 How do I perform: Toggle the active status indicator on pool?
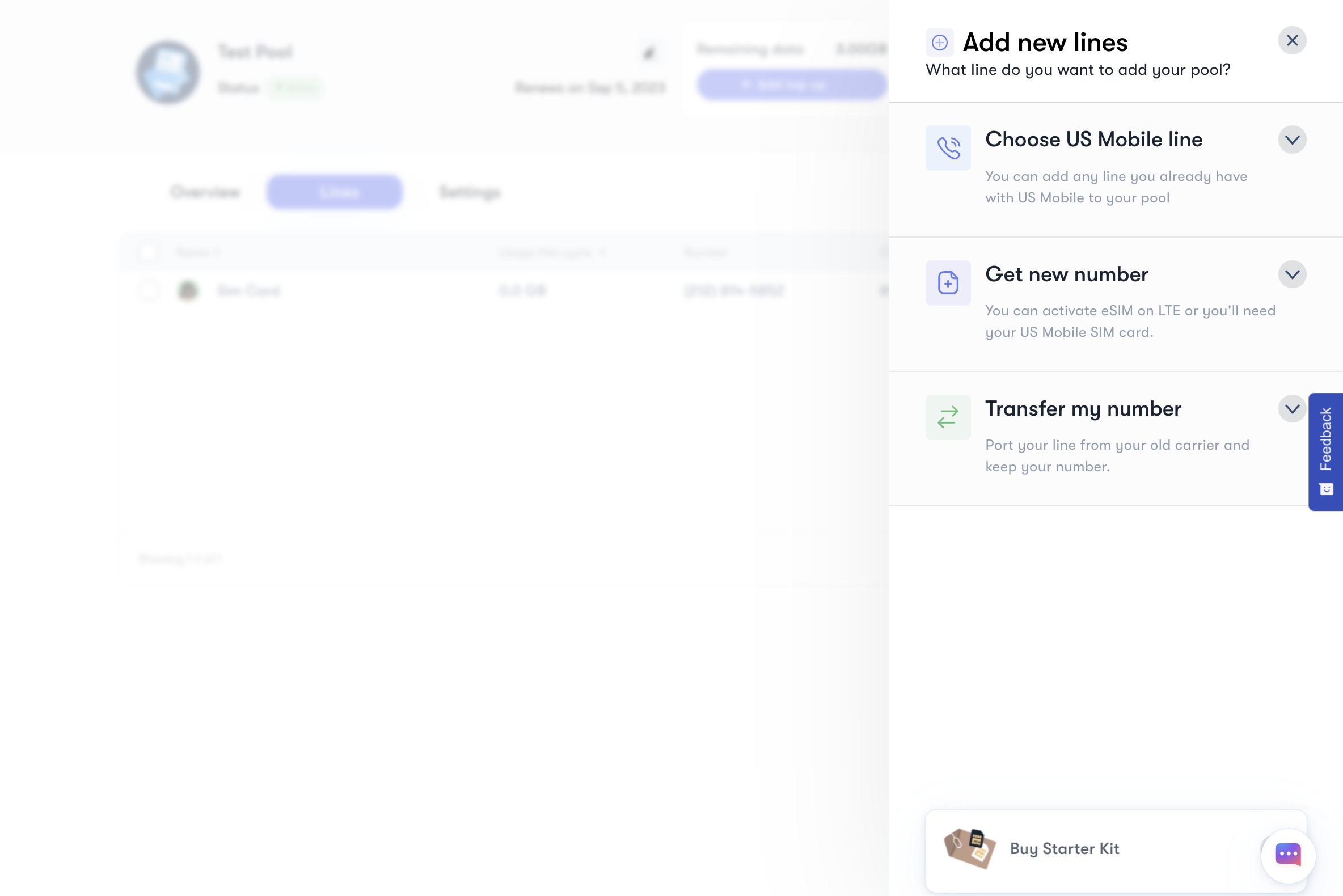294,89
